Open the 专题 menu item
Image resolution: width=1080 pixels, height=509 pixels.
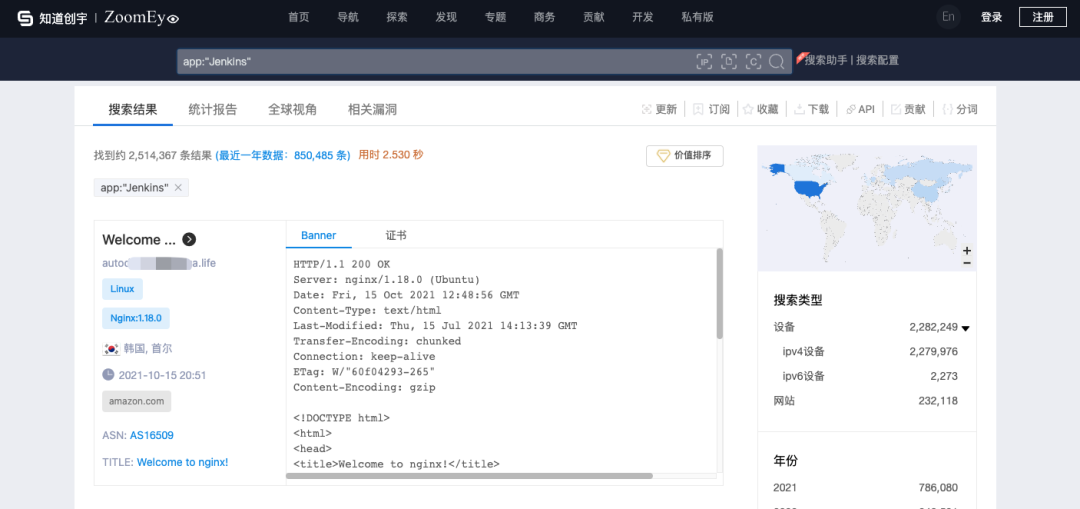coord(495,18)
